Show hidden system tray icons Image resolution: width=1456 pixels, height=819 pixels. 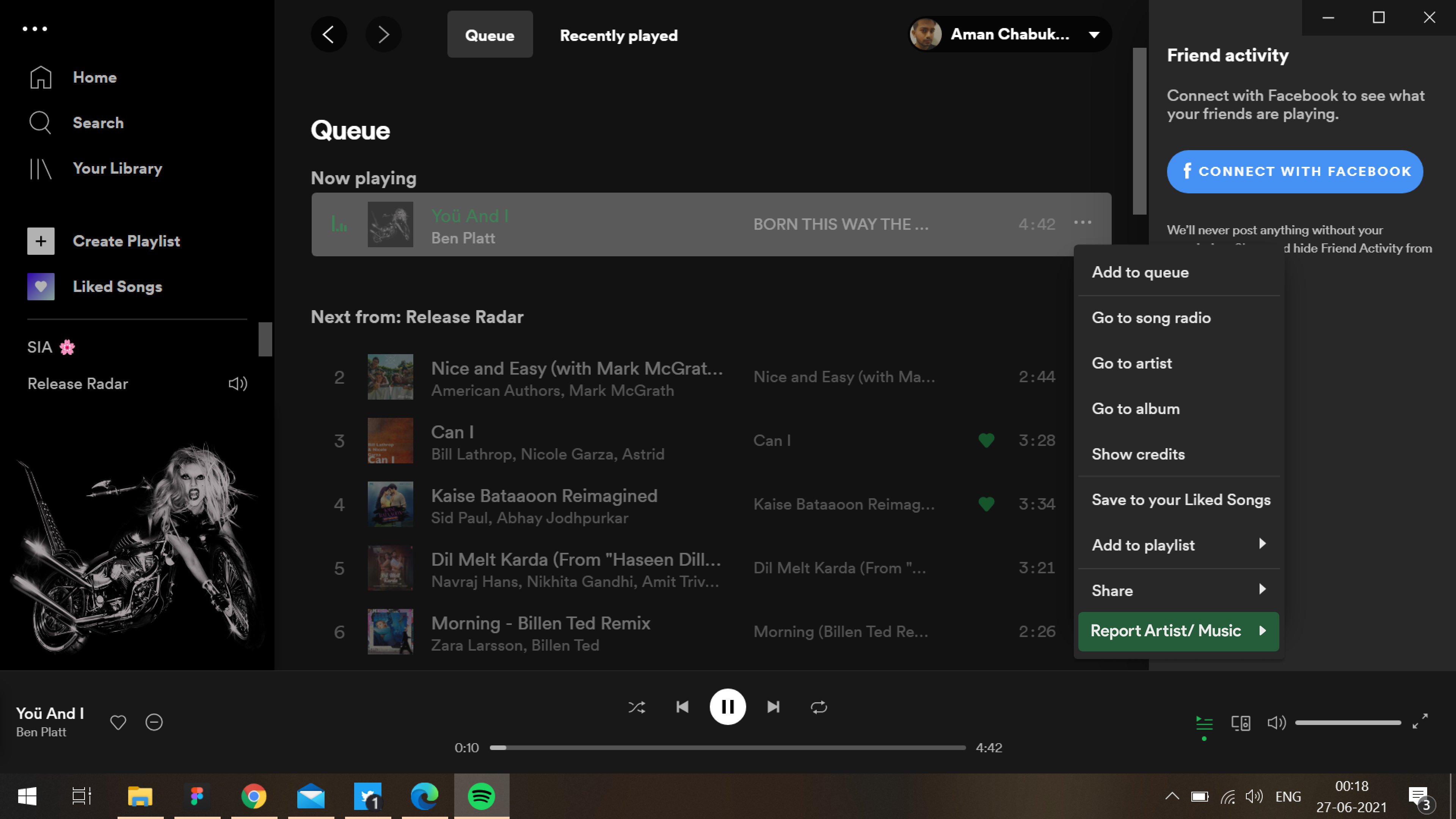[x=1172, y=796]
